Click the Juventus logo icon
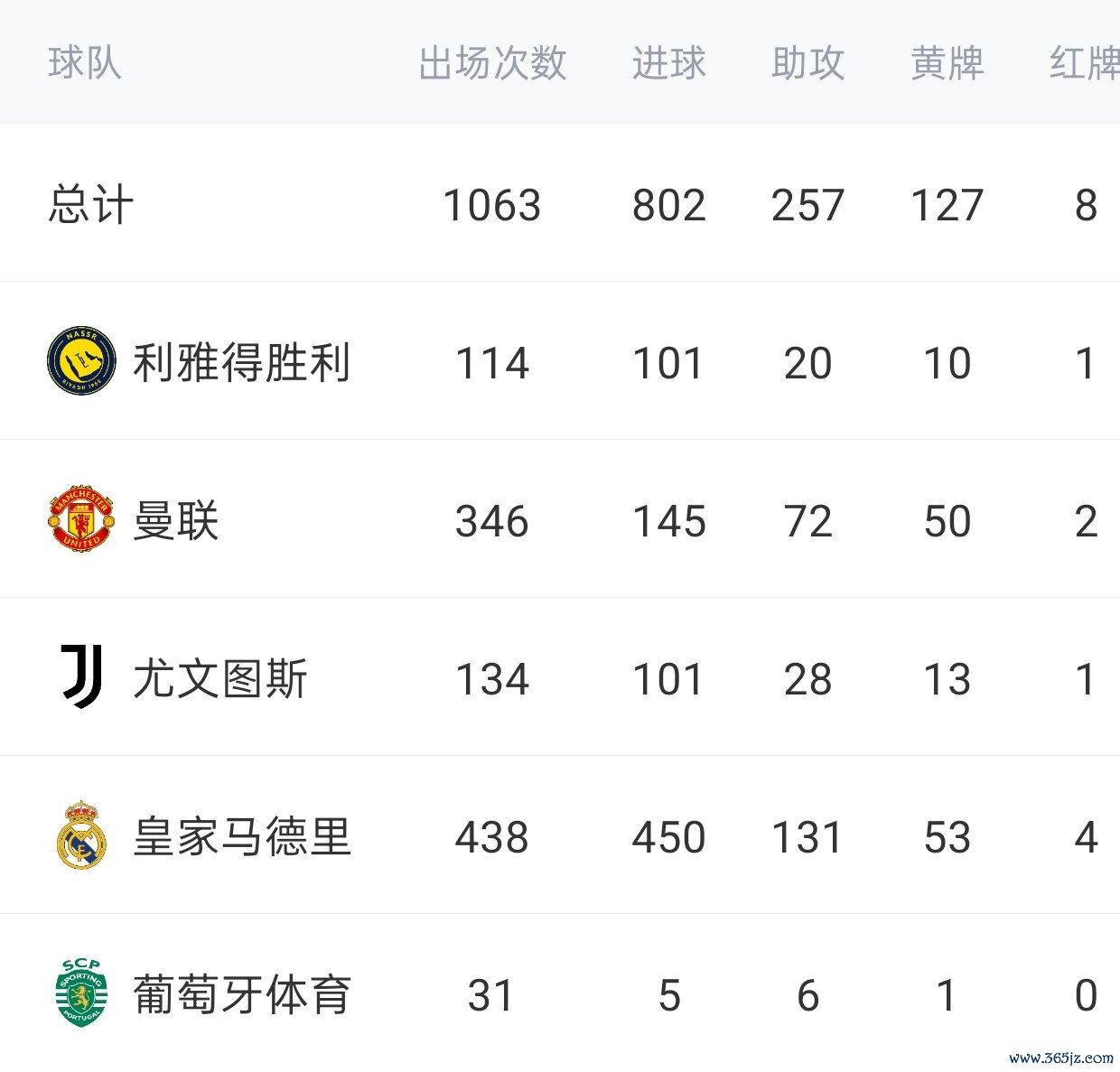This screenshot has height=1072, width=1120. pyautogui.click(x=81, y=677)
